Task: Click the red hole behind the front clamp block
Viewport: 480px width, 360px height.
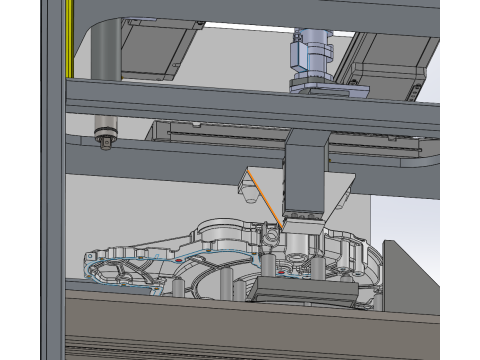Action: pyautogui.click(x=281, y=272)
